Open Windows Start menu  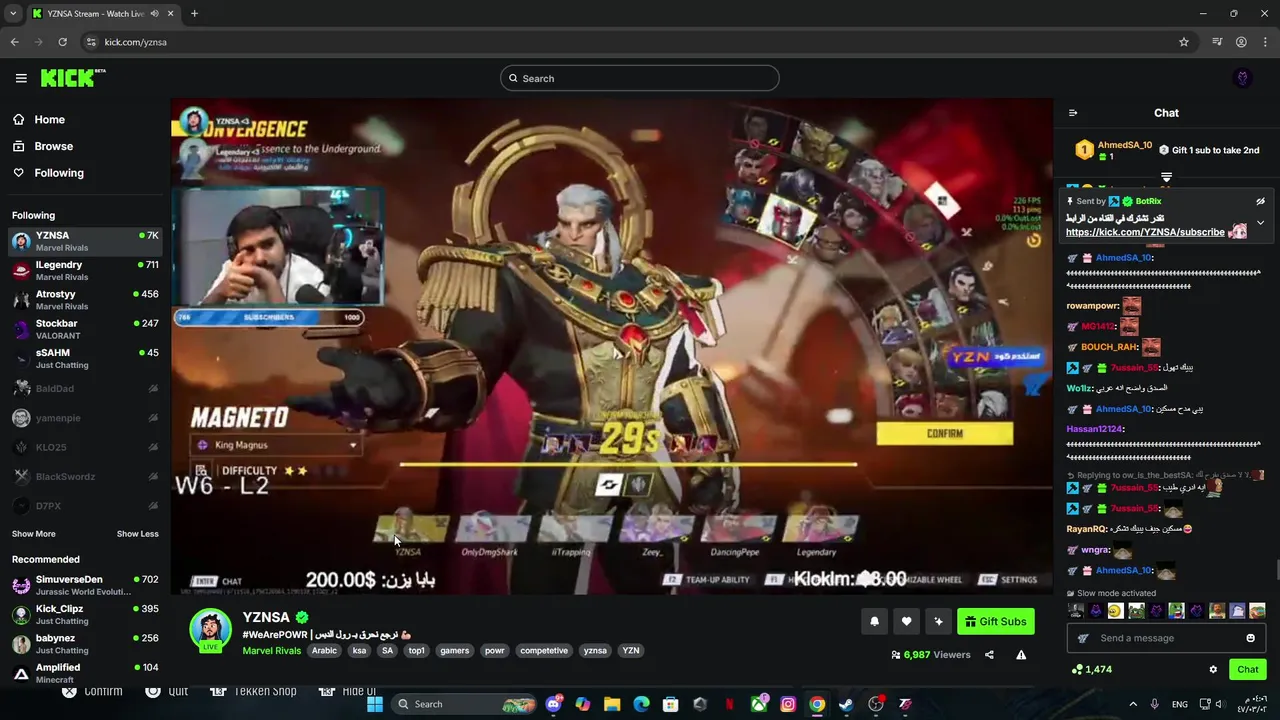click(x=375, y=704)
